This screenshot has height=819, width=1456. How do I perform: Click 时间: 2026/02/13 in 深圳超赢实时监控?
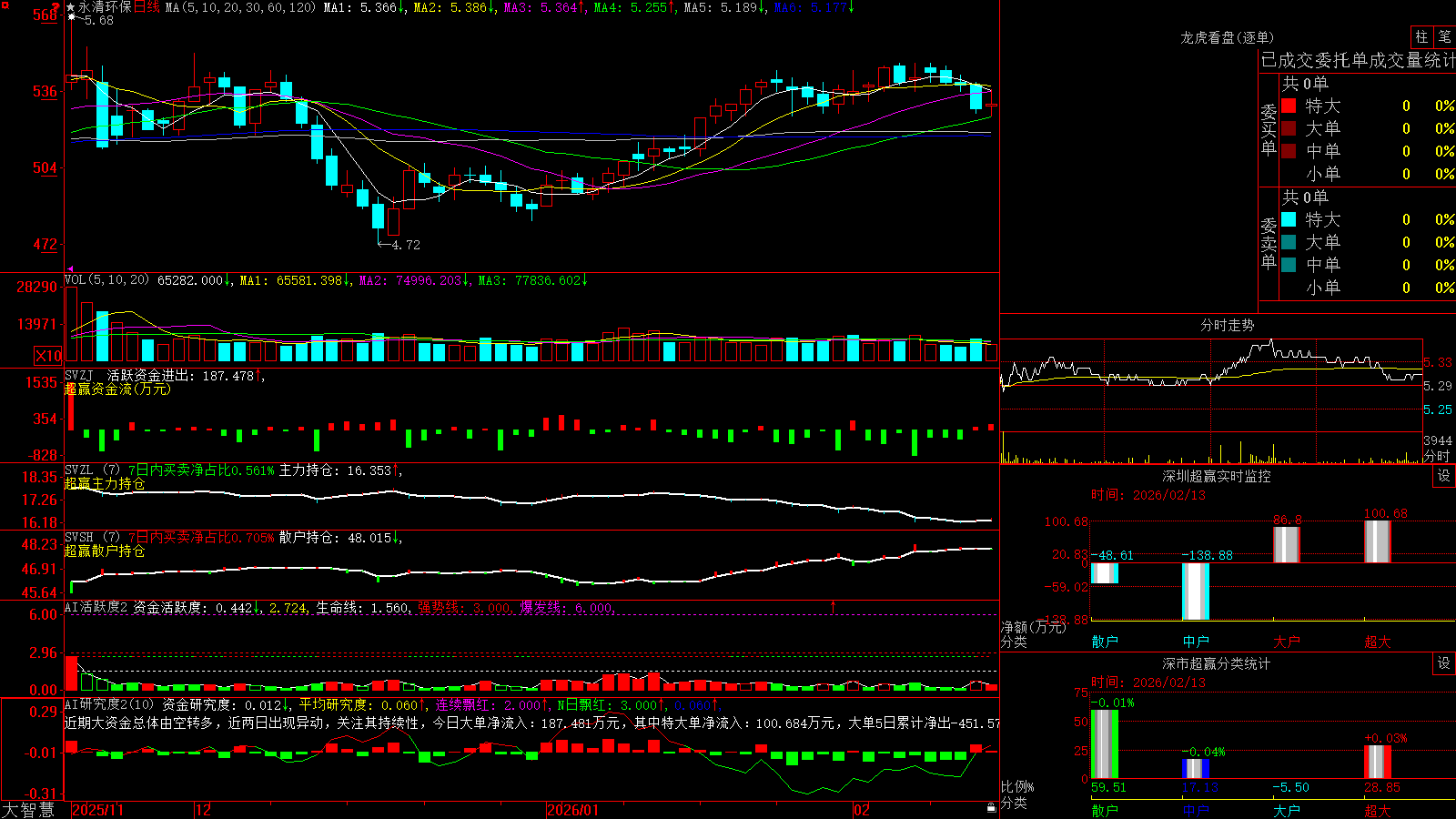1148,495
